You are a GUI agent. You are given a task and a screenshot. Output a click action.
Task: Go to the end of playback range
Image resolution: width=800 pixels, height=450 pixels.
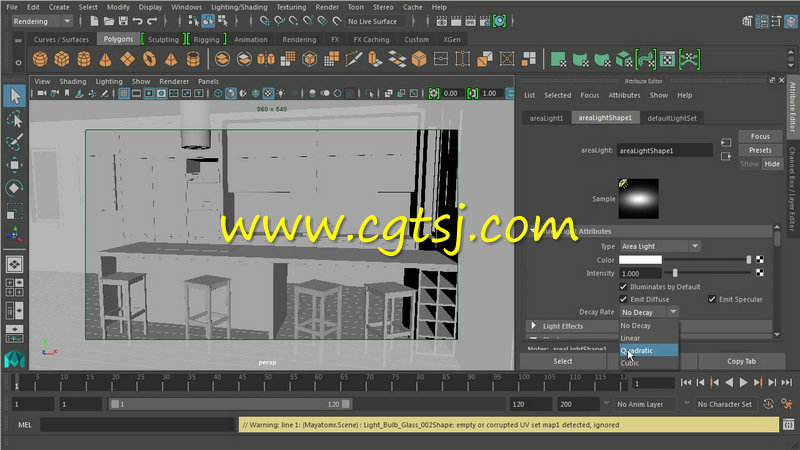(x=787, y=382)
